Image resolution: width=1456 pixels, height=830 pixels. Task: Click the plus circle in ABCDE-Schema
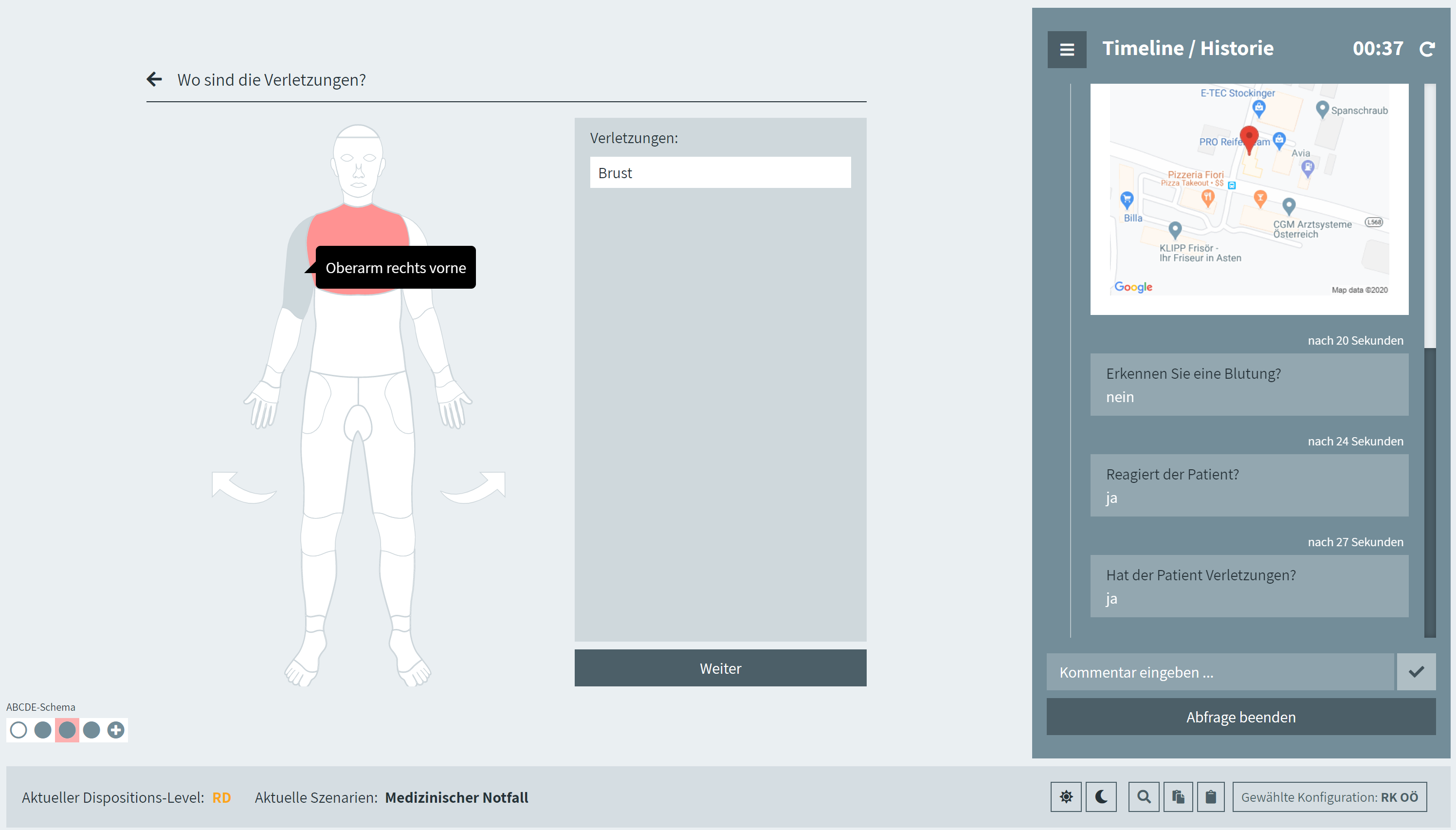116,730
